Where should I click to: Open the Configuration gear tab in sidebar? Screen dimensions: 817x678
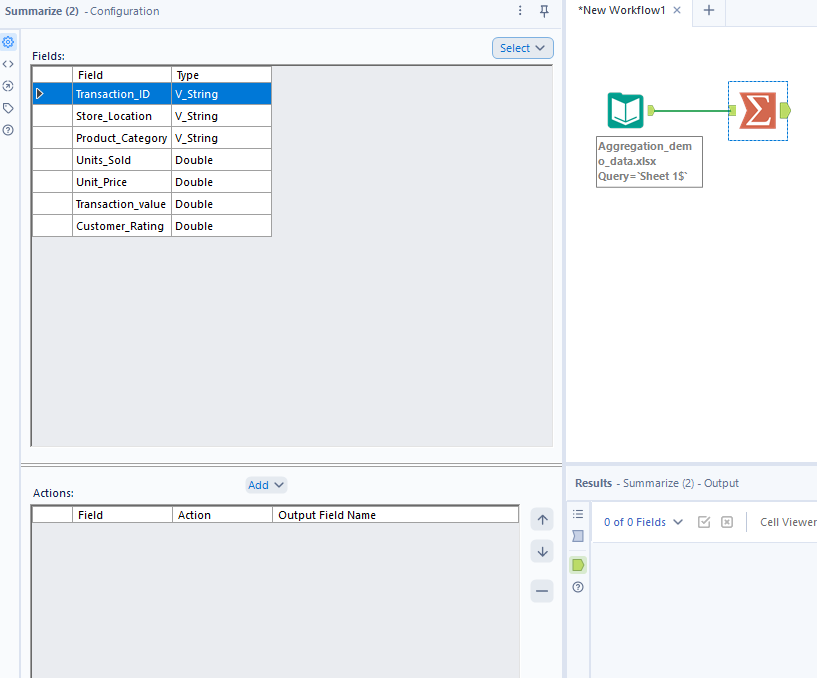pos(8,42)
